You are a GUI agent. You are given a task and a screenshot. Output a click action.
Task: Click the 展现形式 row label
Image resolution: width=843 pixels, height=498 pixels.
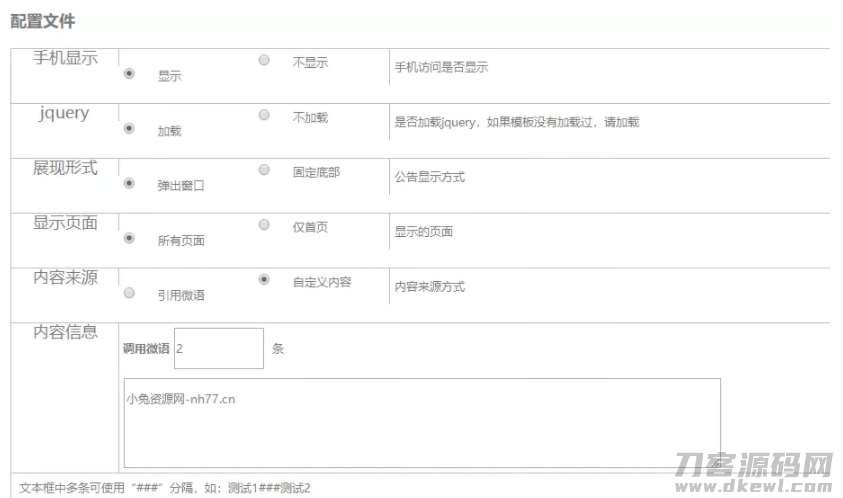[x=65, y=168]
